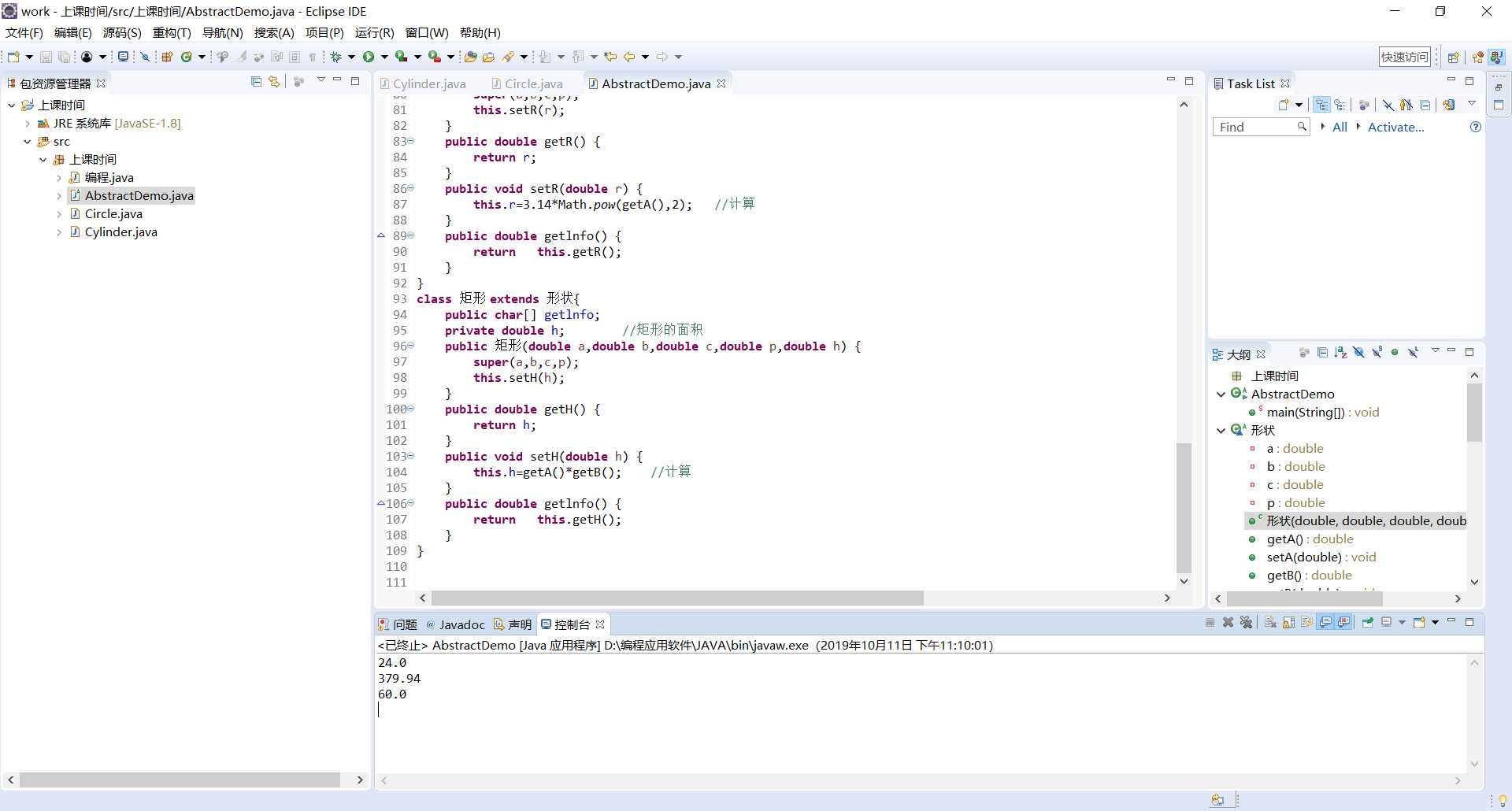Click the Save All toolbar icon

click(64, 57)
